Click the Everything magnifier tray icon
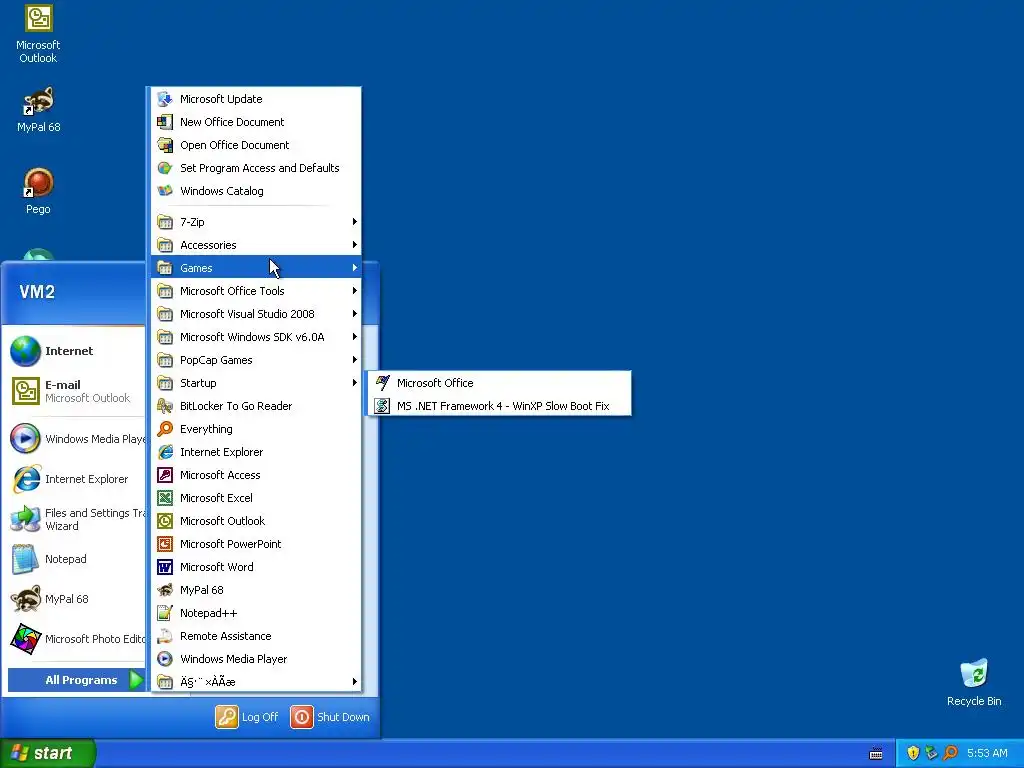1024x768 pixels. 951,753
